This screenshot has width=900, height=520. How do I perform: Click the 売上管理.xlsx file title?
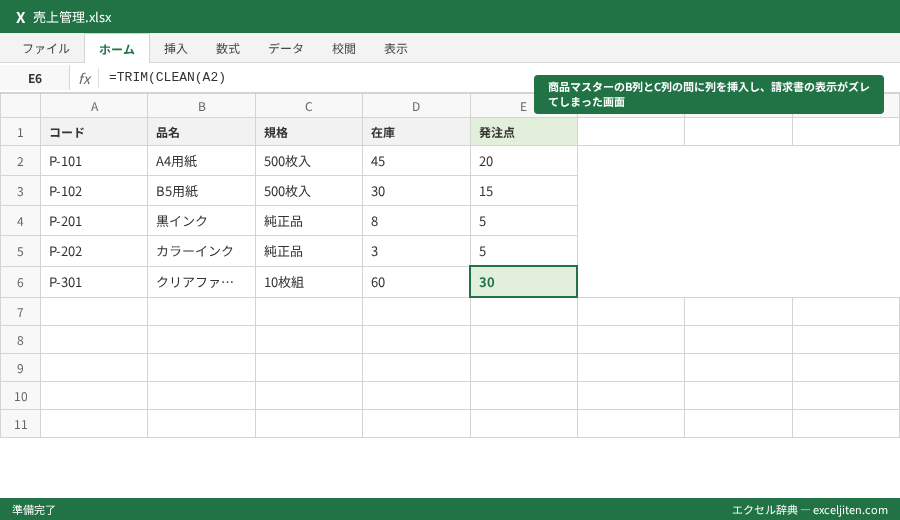coord(72,17)
